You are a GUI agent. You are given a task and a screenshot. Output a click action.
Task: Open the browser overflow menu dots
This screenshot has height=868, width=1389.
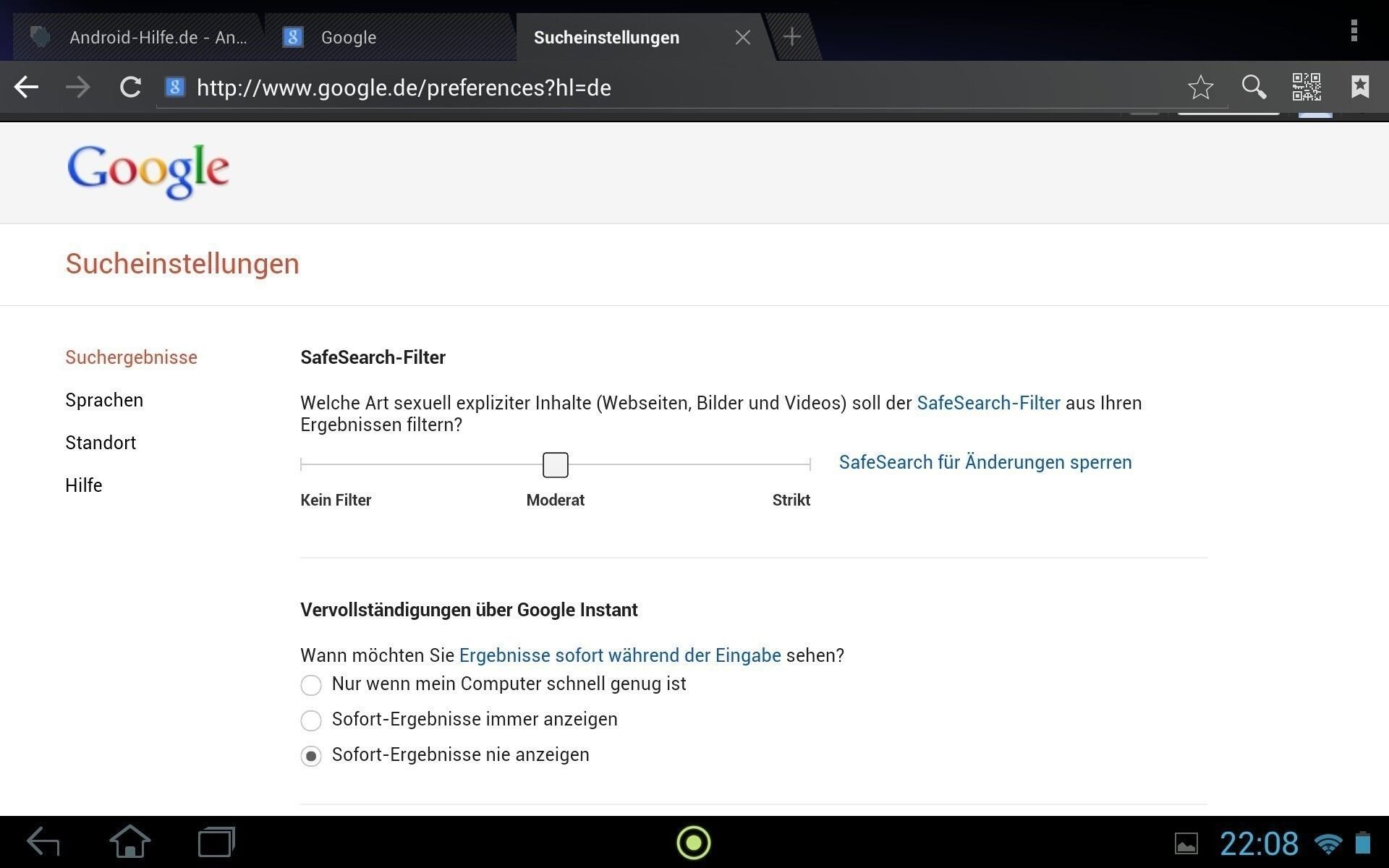pyautogui.click(x=1354, y=30)
